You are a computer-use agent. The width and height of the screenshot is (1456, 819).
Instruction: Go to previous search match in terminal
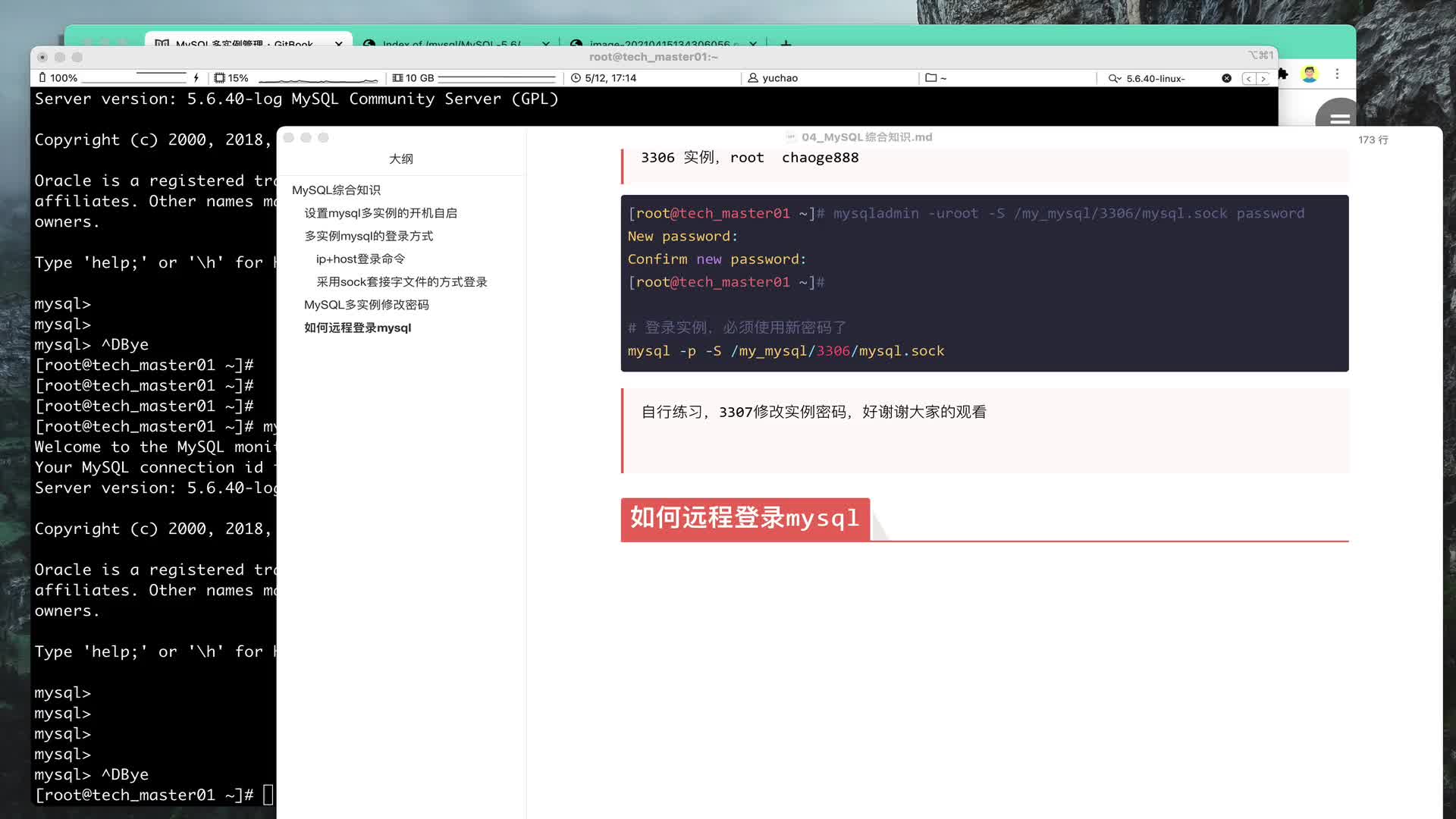click(1248, 78)
